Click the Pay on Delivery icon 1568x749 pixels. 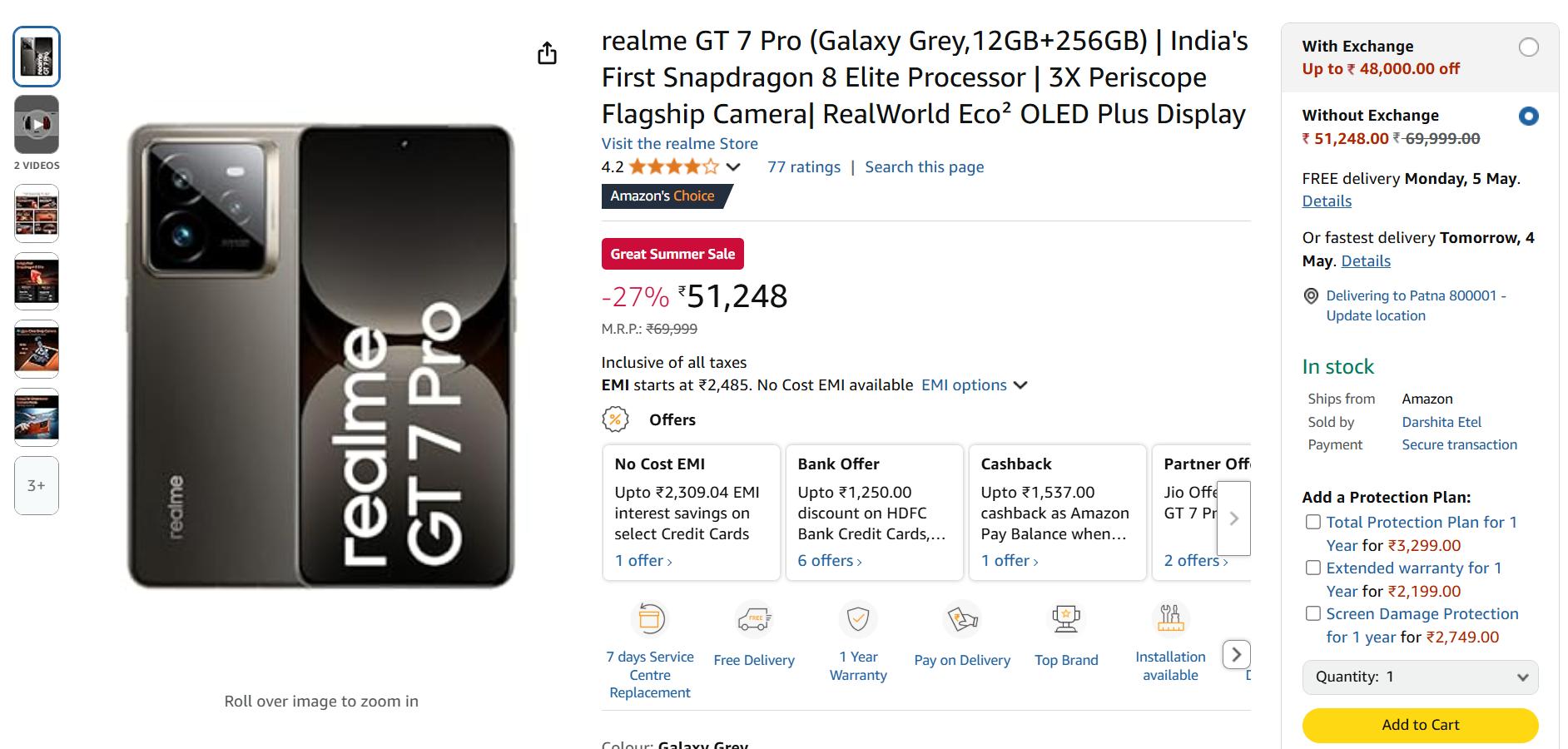962,619
